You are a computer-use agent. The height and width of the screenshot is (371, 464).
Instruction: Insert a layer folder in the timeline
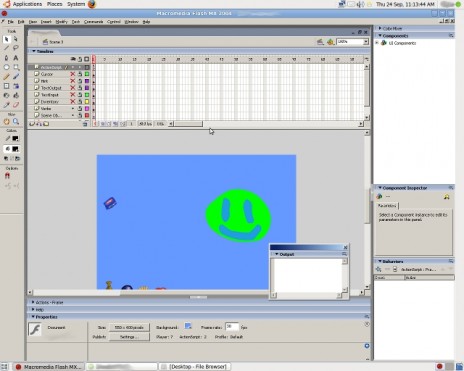(x=46, y=124)
